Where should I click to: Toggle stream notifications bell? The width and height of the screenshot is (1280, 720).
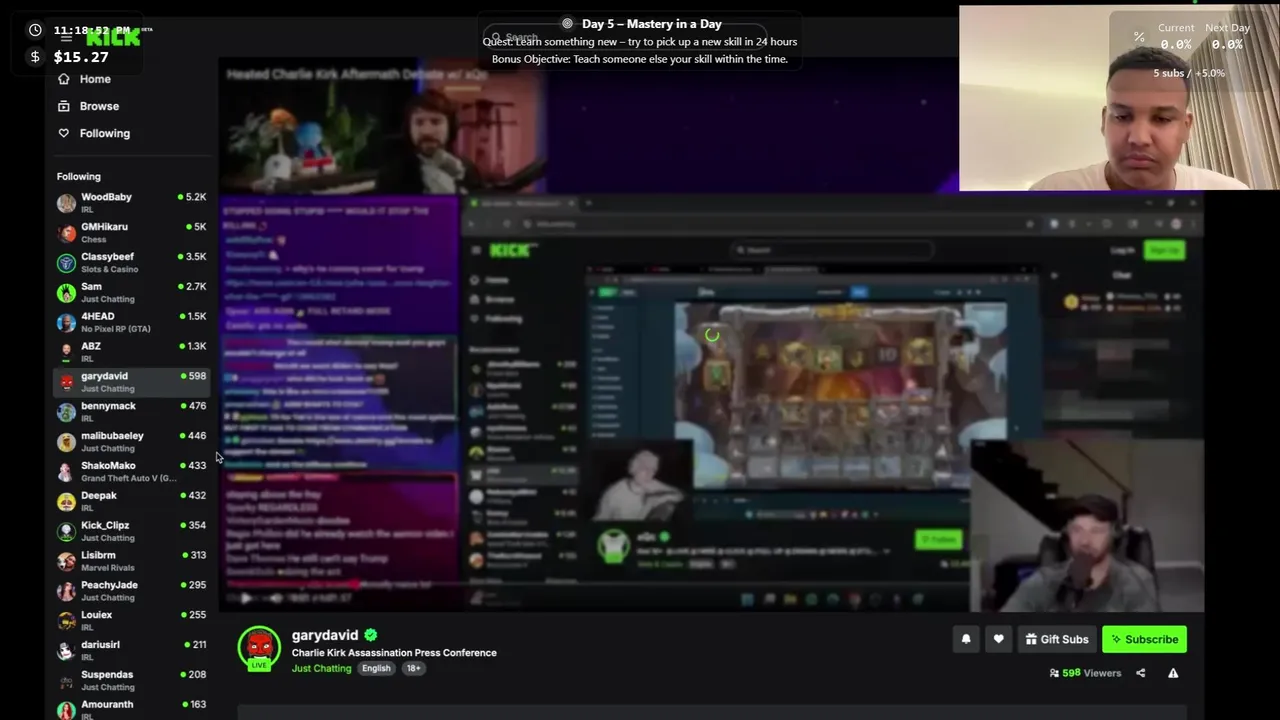(966, 639)
